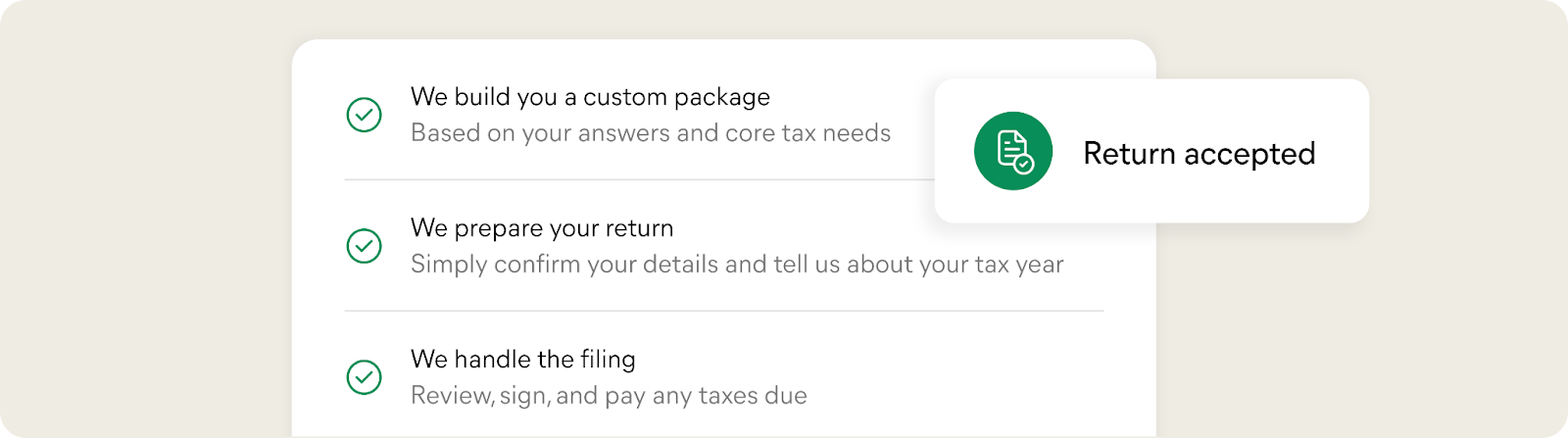Click the small check badge on the document icon
The width and height of the screenshot is (1568, 438).
click(x=1023, y=164)
